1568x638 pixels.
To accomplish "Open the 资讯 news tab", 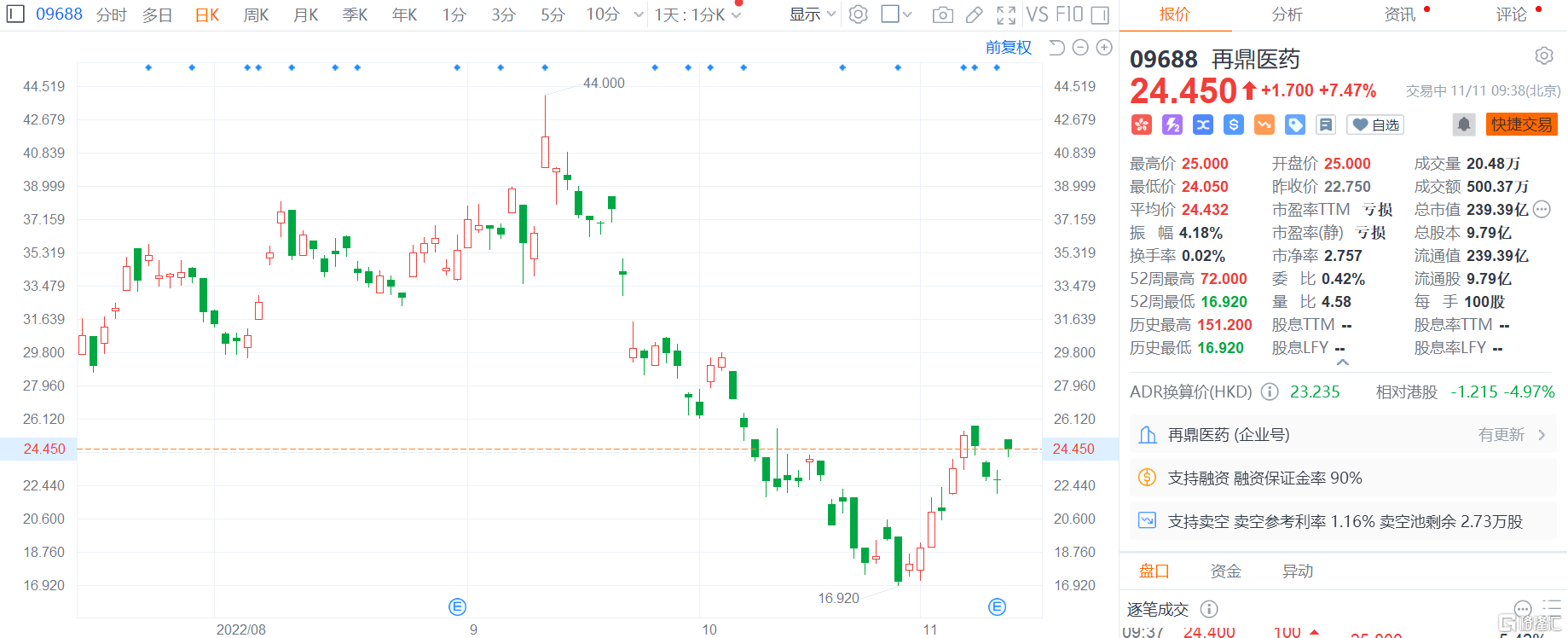I will (1400, 14).
